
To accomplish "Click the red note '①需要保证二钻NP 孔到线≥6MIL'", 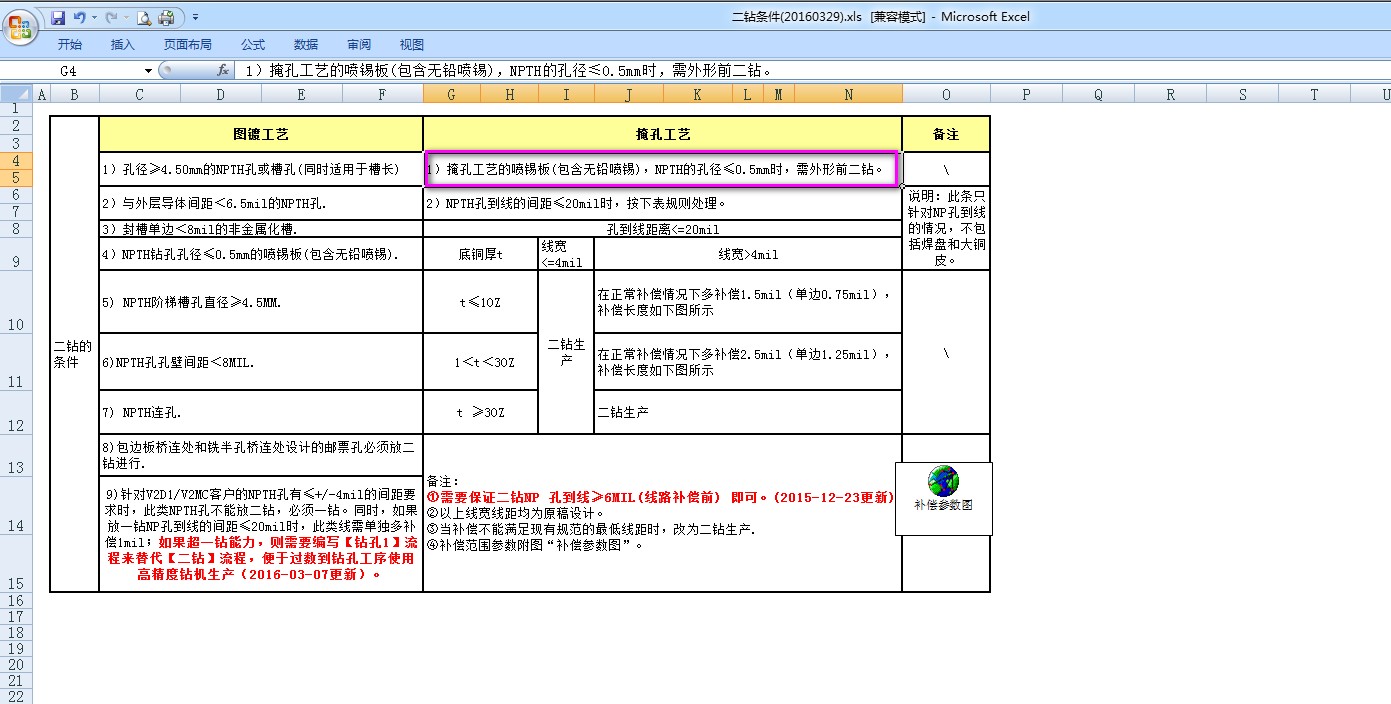I will (x=660, y=498).
